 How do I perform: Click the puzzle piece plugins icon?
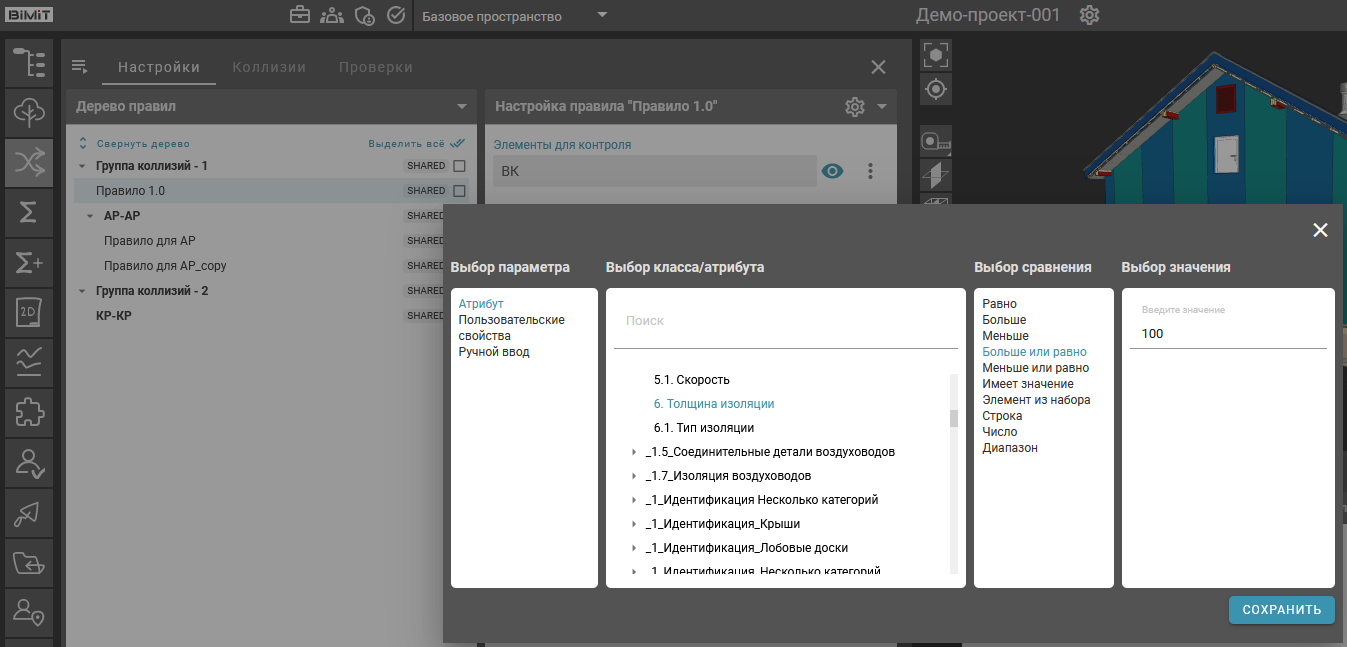(29, 412)
